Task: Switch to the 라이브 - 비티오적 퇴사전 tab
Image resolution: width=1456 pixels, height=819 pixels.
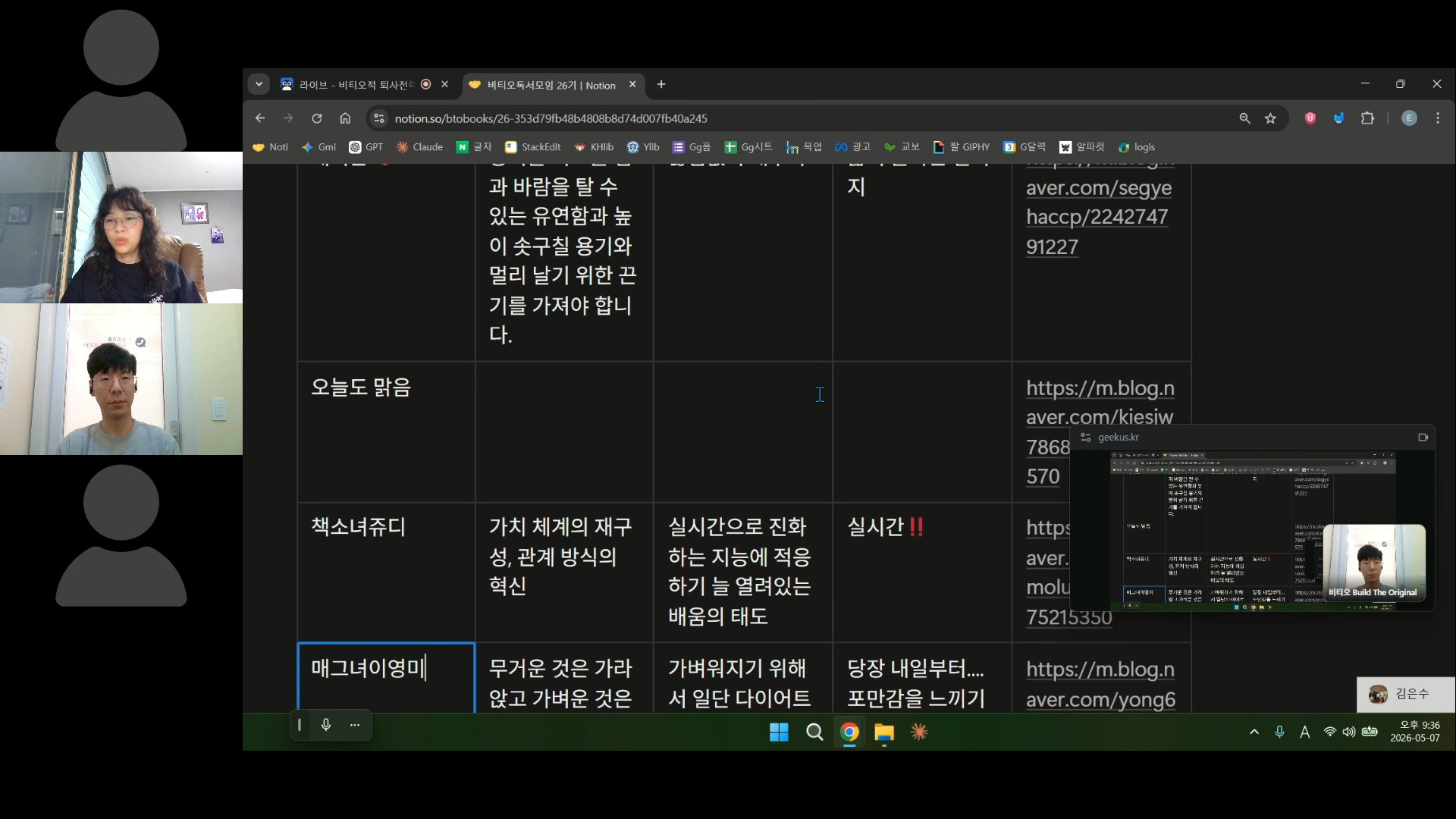Action: coord(356,85)
